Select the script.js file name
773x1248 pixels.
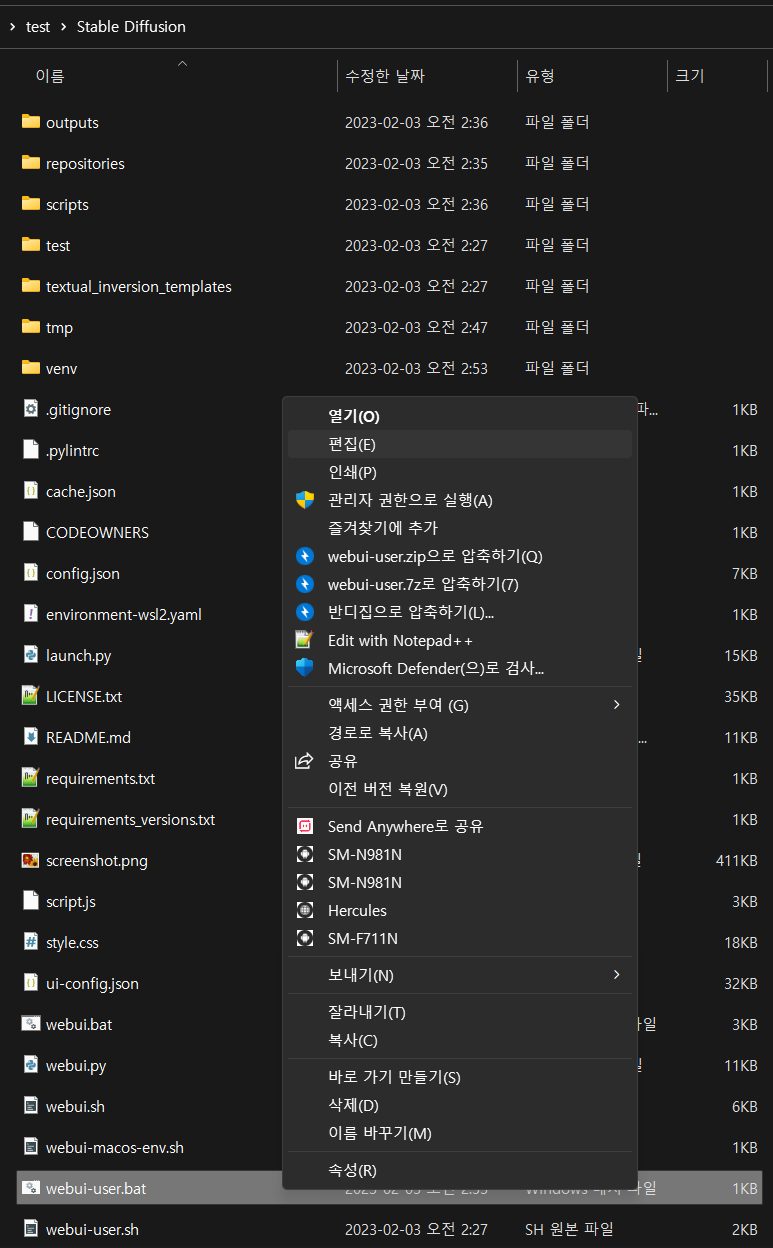[71, 902]
